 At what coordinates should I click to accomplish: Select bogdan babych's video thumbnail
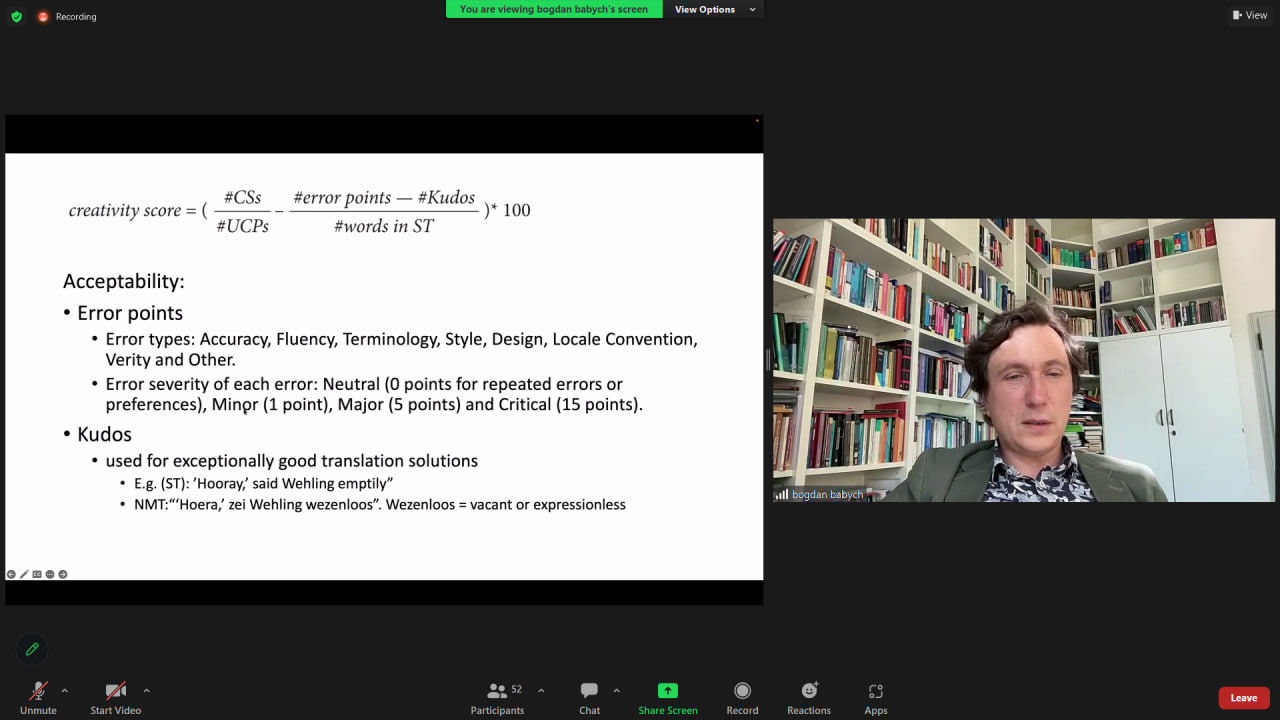tap(1024, 360)
